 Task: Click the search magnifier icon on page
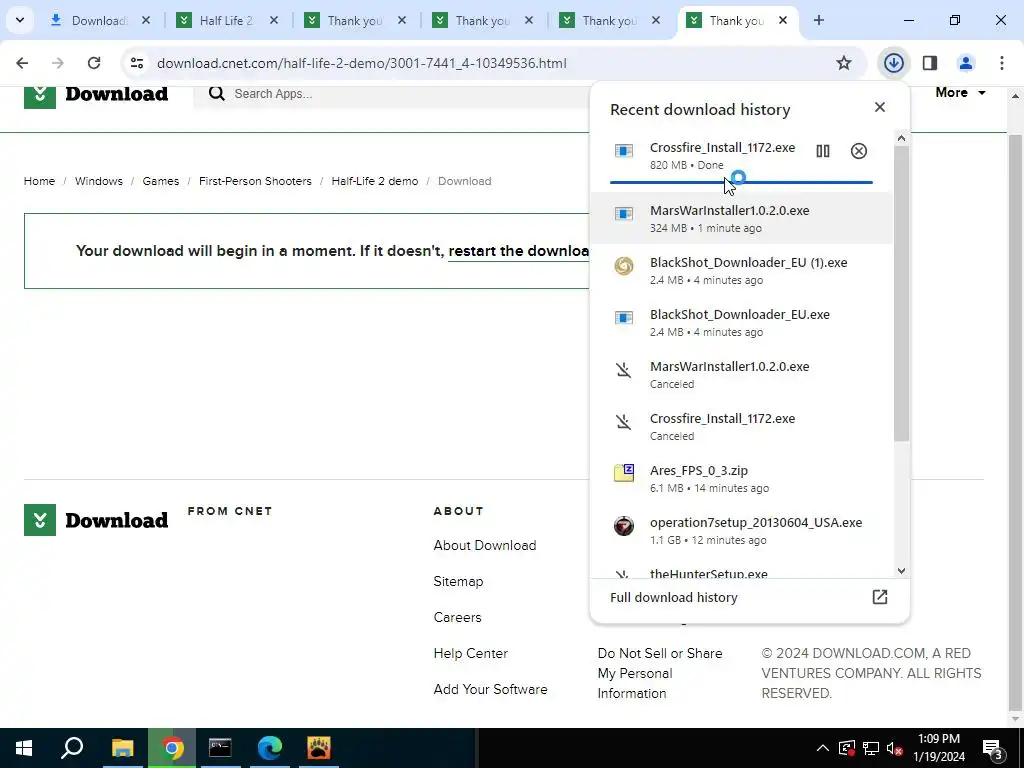tap(217, 94)
